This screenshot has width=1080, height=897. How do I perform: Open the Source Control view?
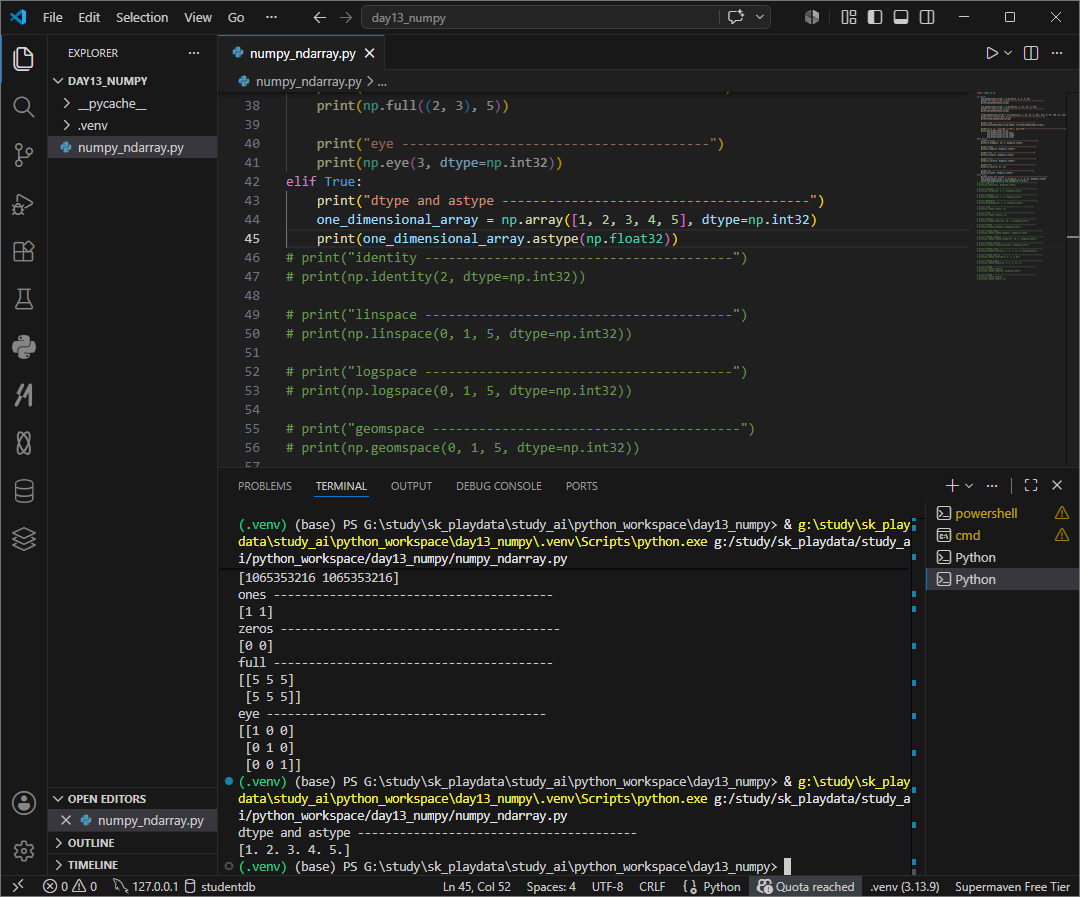point(23,155)
